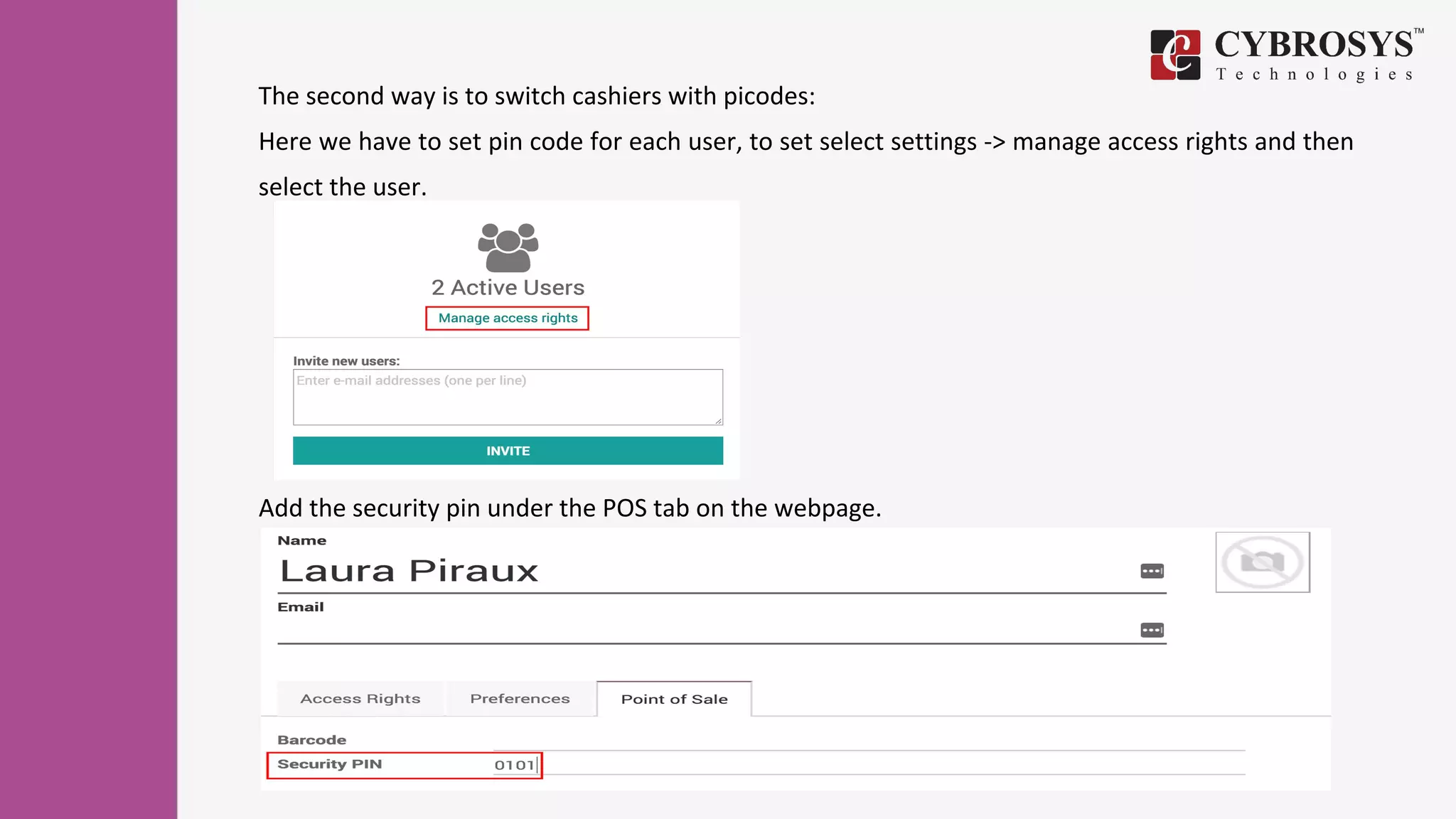Click the Invite new users label
Image resolution: width=1456 pixels, height=819 pixels.
(x=346, y=361)
